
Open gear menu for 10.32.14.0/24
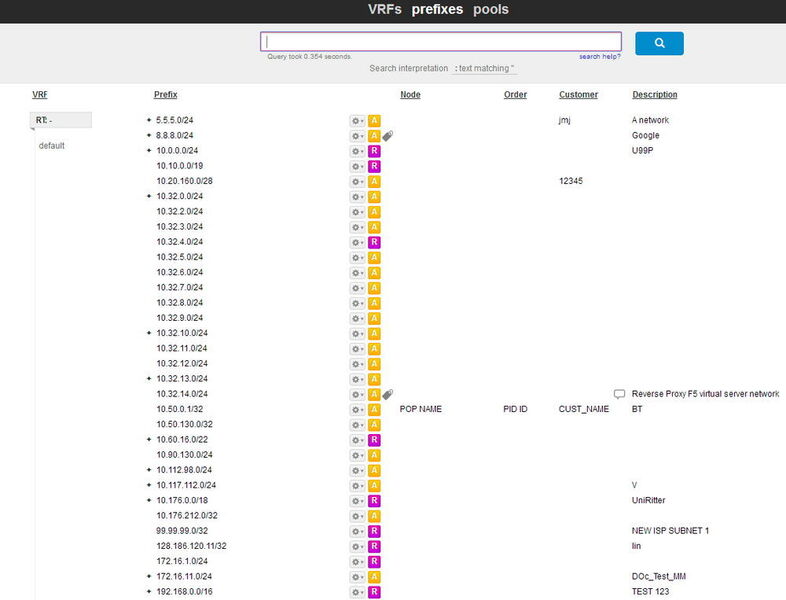pos(357,394)
